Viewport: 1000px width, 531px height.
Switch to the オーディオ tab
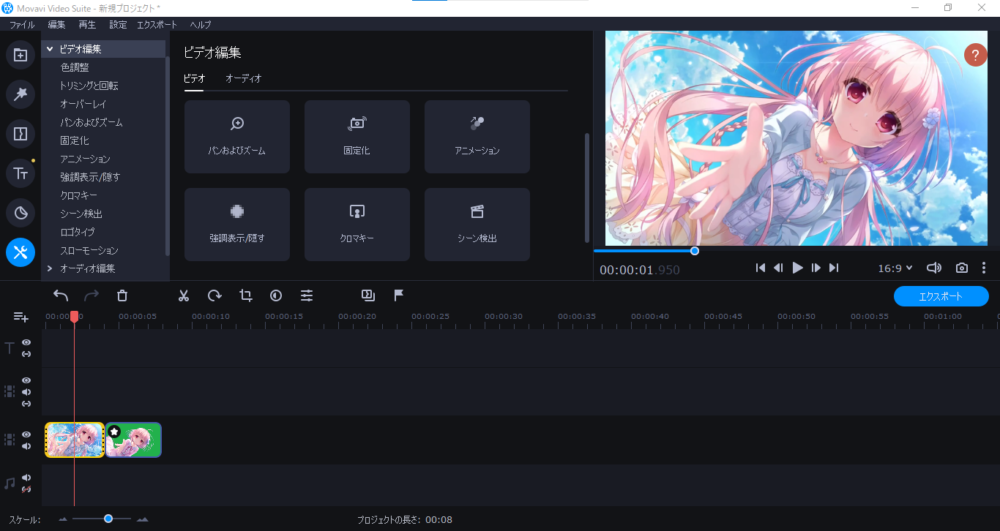pos(244,78)
